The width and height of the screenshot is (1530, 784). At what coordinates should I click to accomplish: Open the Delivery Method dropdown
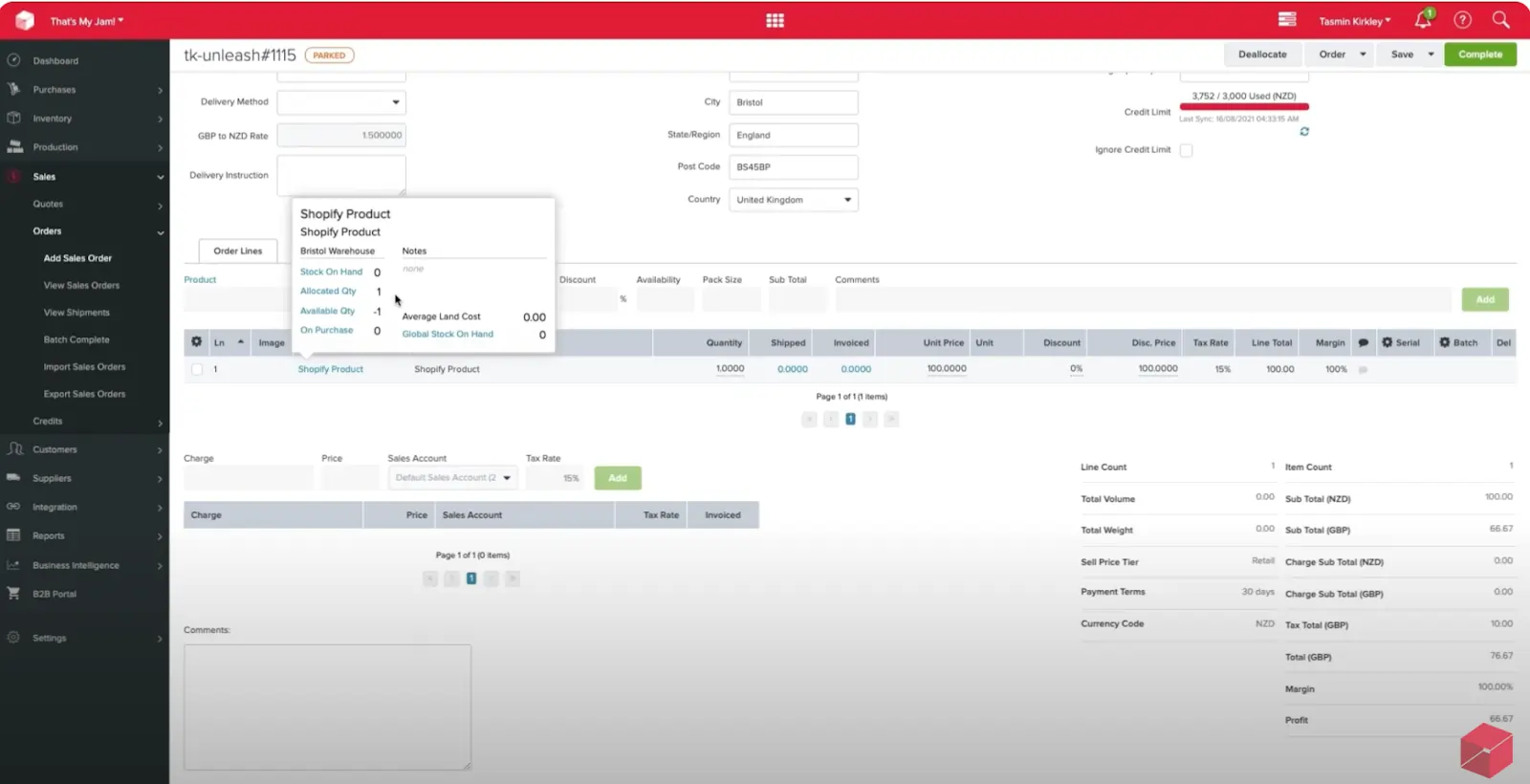[341, 102]
